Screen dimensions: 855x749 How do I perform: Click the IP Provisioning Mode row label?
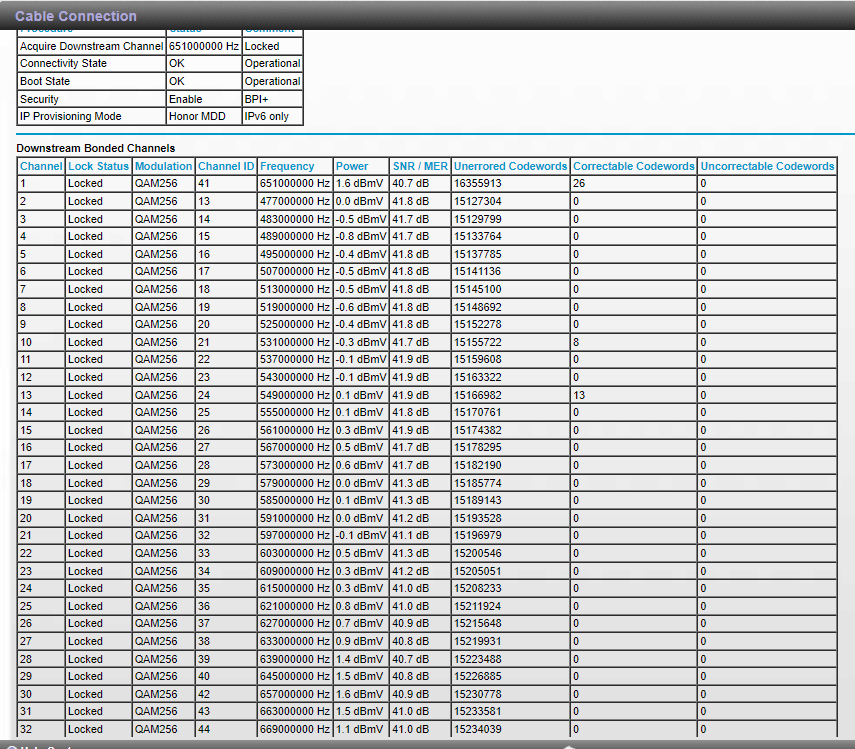(x=70, y=117)
